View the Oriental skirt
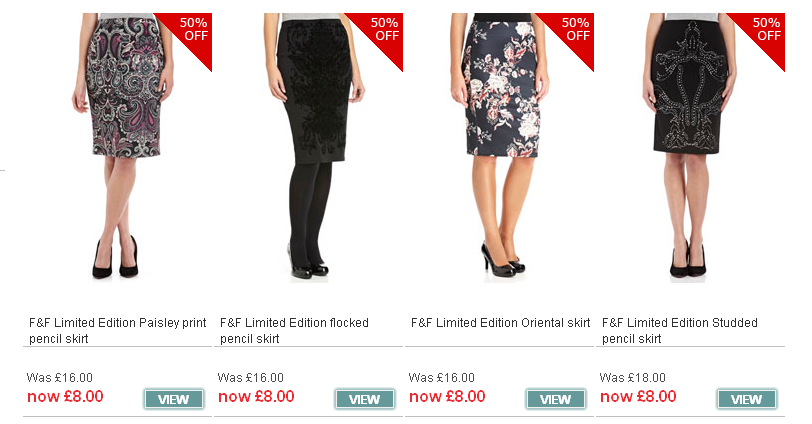 [556, 399]
